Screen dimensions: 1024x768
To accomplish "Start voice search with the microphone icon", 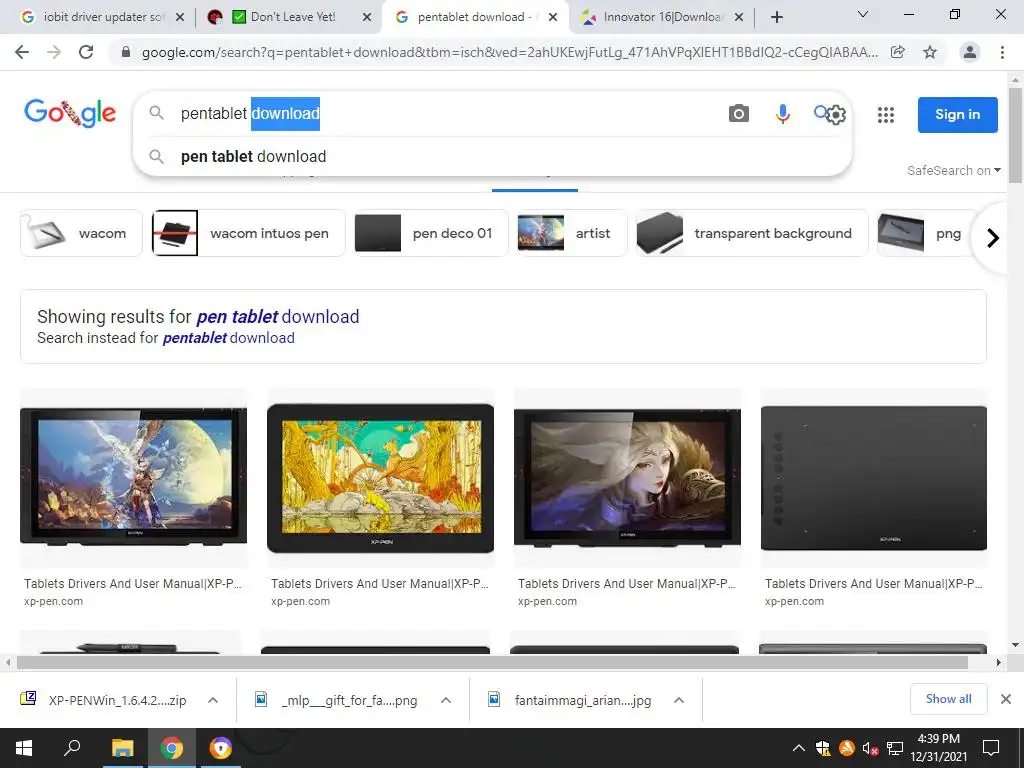I will pyautogui.click(x=782, y=114).
